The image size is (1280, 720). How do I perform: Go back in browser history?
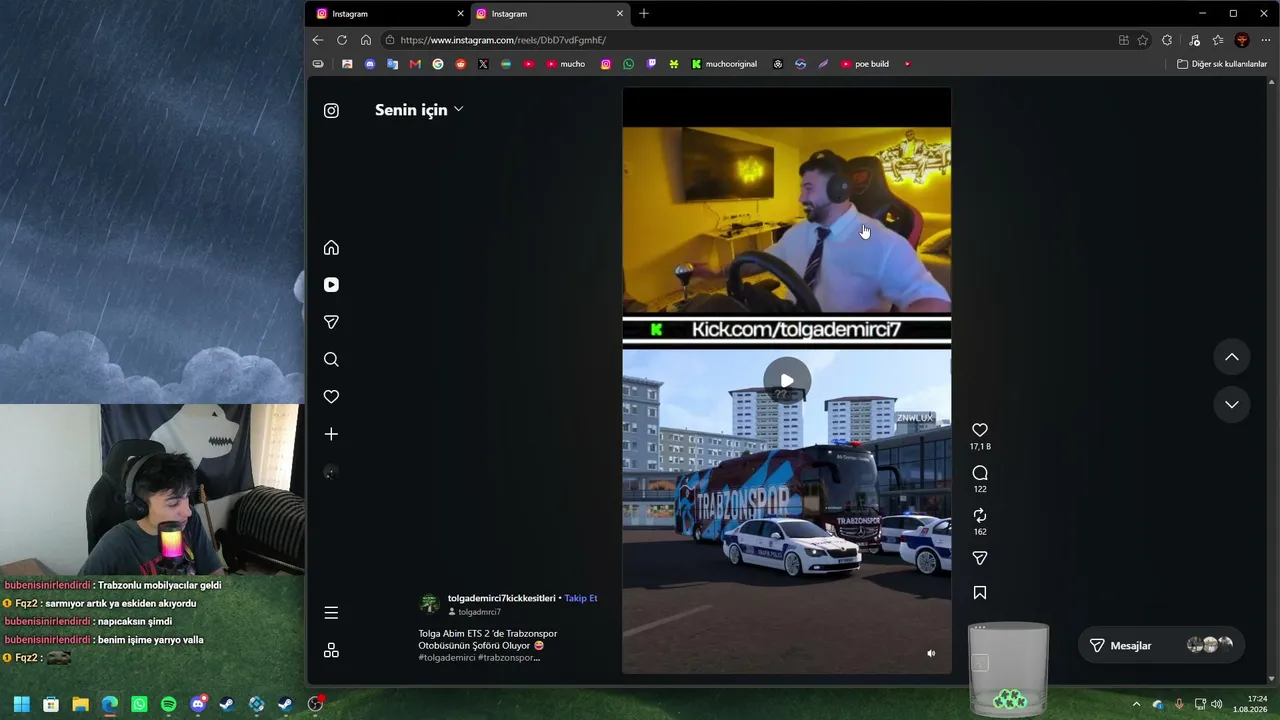(x=318, y=40)
